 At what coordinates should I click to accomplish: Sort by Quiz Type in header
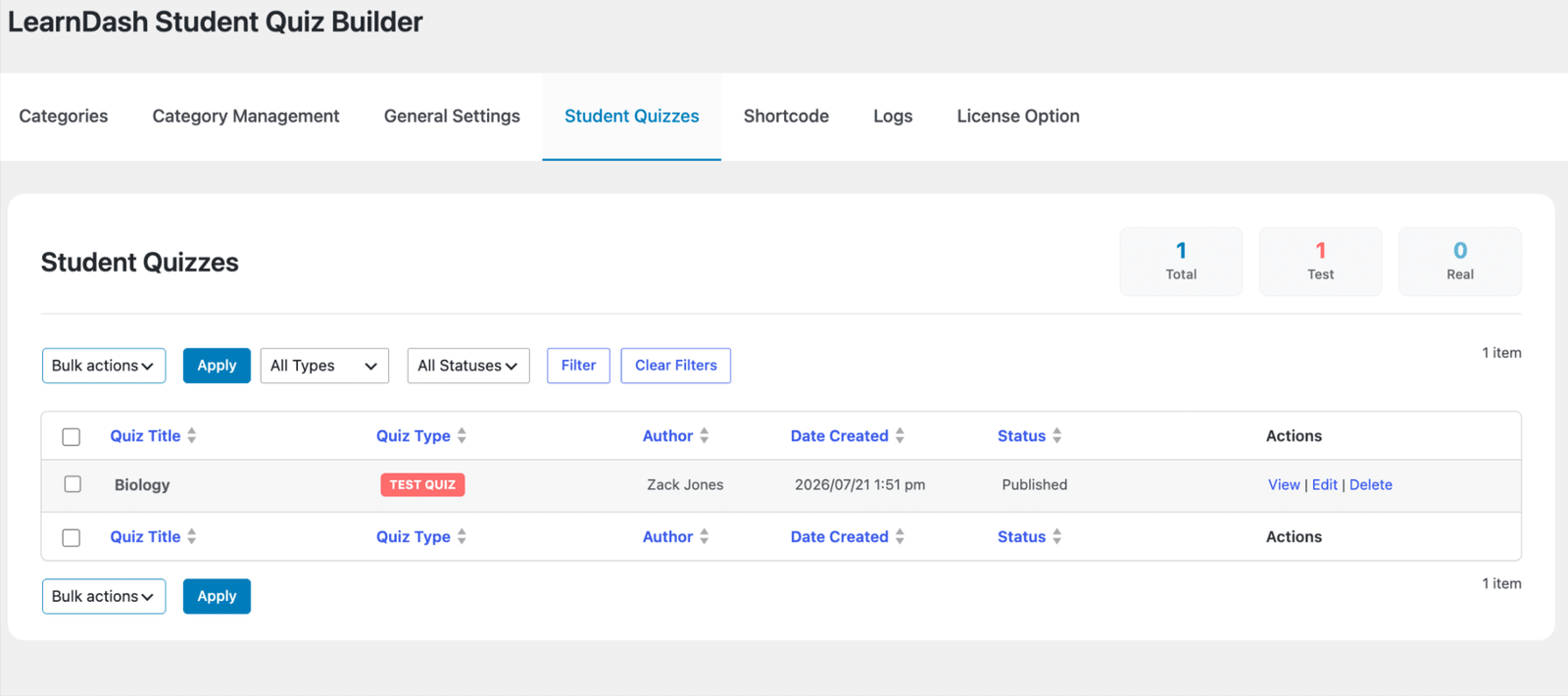[x=414, y=436]
